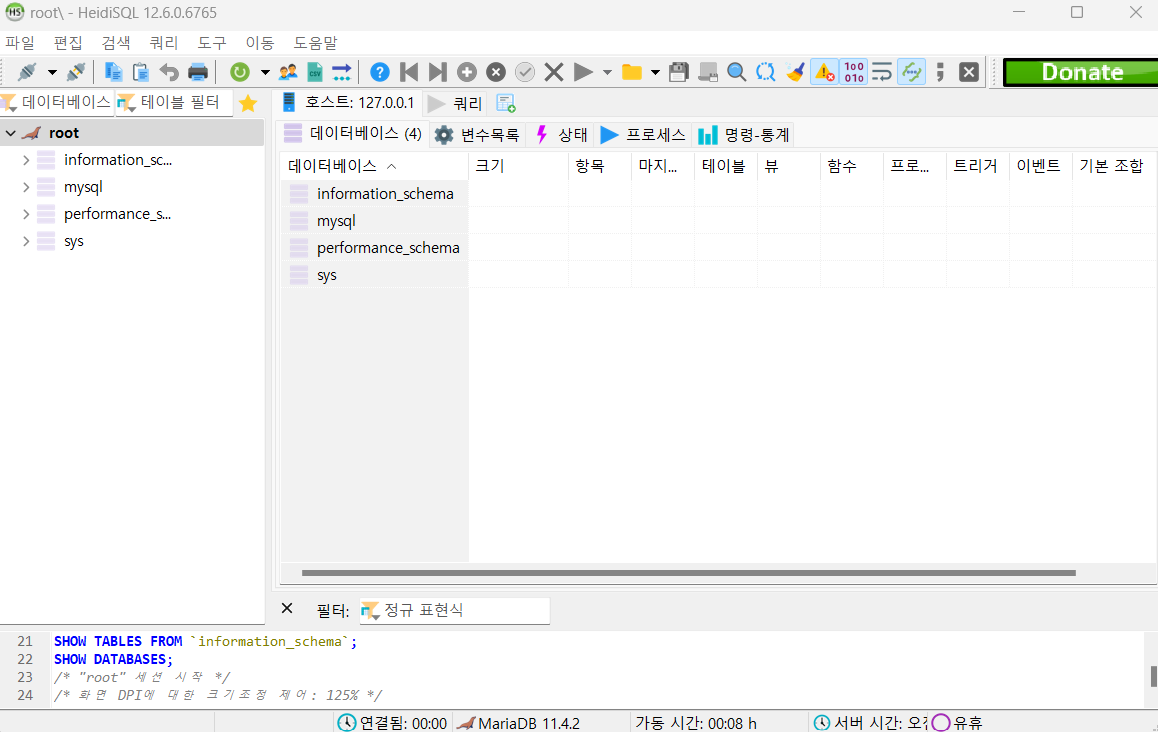1158x732 pixels.
Task: Toggle stop on errors warning icon
Action: tap(824, 72)
